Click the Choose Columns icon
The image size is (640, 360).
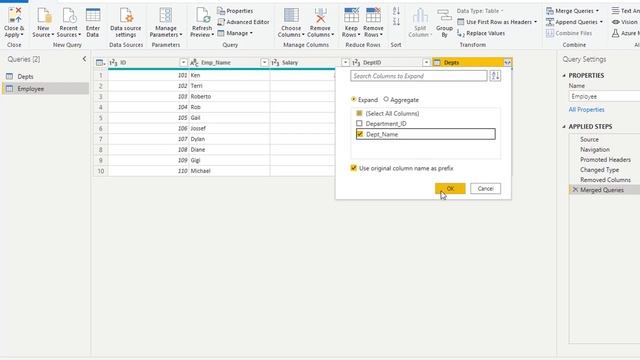coord(291,16)
